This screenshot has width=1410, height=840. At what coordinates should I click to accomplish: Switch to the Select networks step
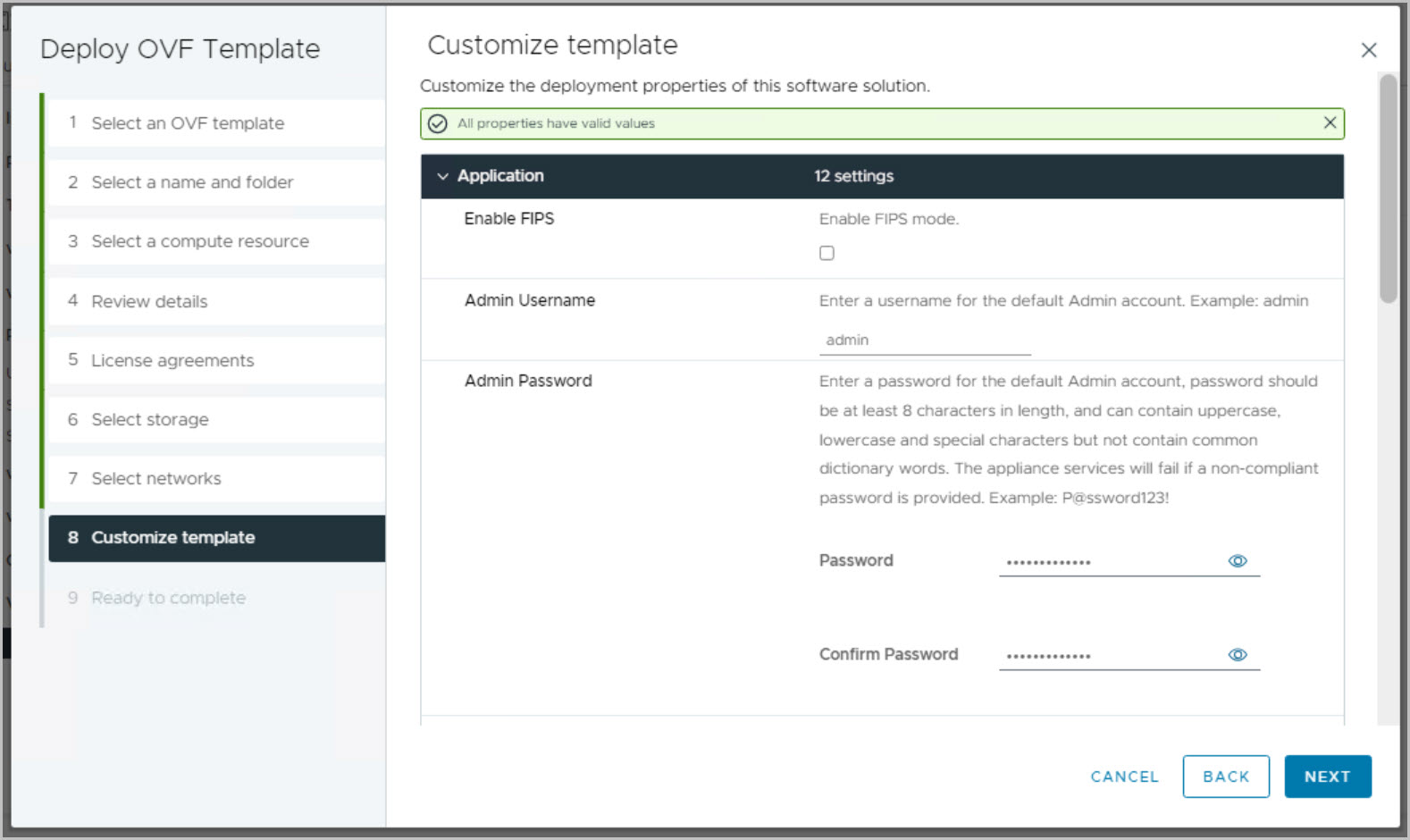tap(156, 479)
